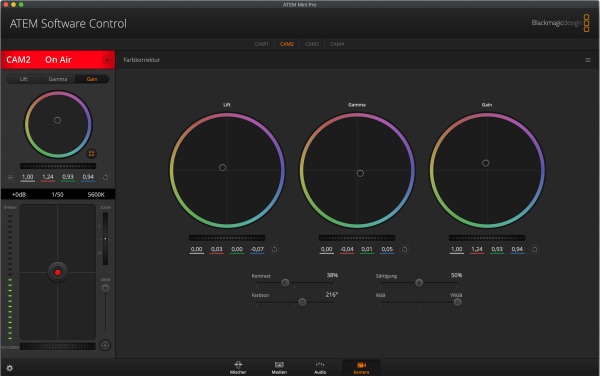Open the Audio page
This screenshot has width=600, height=376.
[320, 368]
